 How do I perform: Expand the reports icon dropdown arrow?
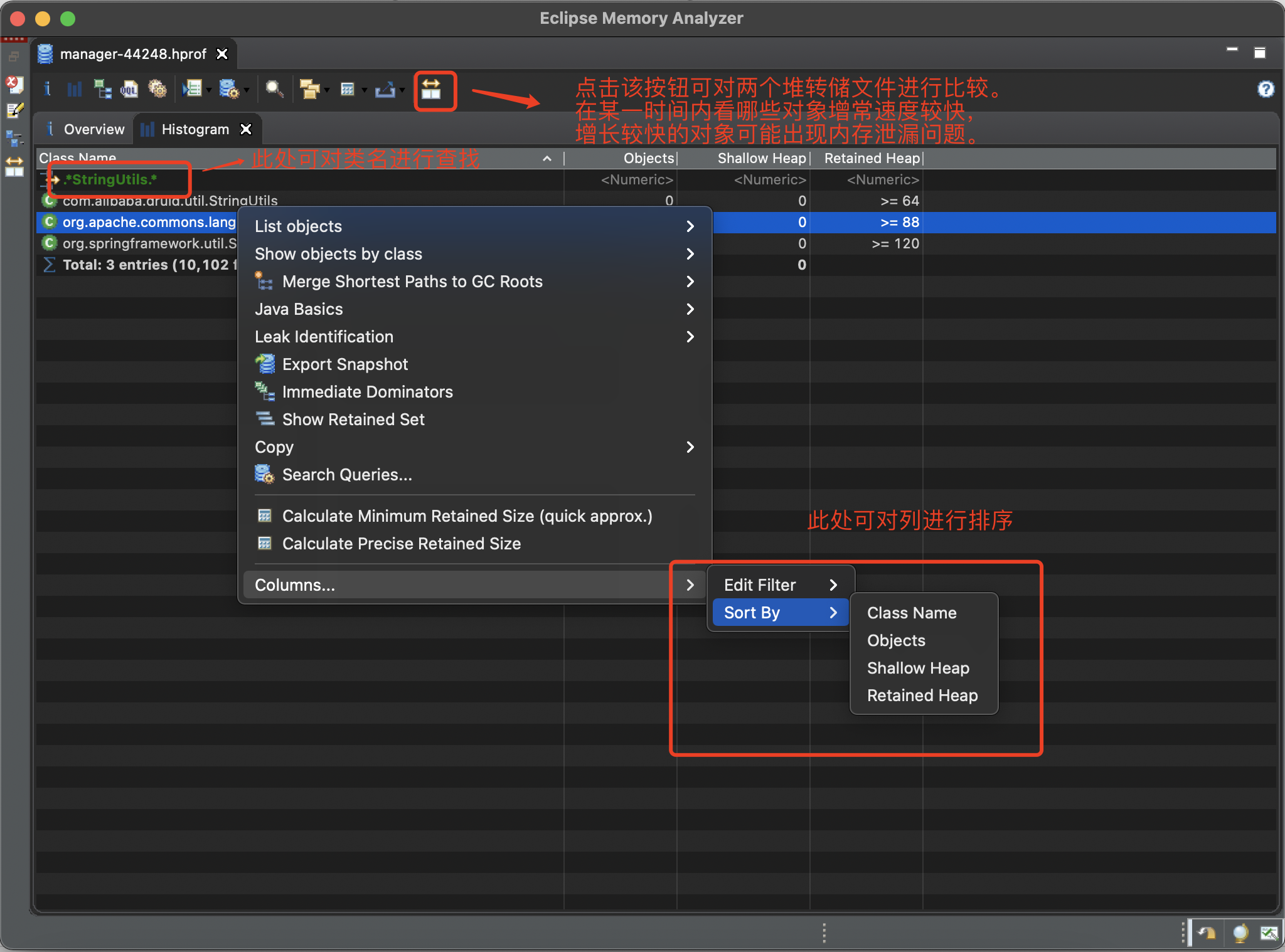[209, 90]
